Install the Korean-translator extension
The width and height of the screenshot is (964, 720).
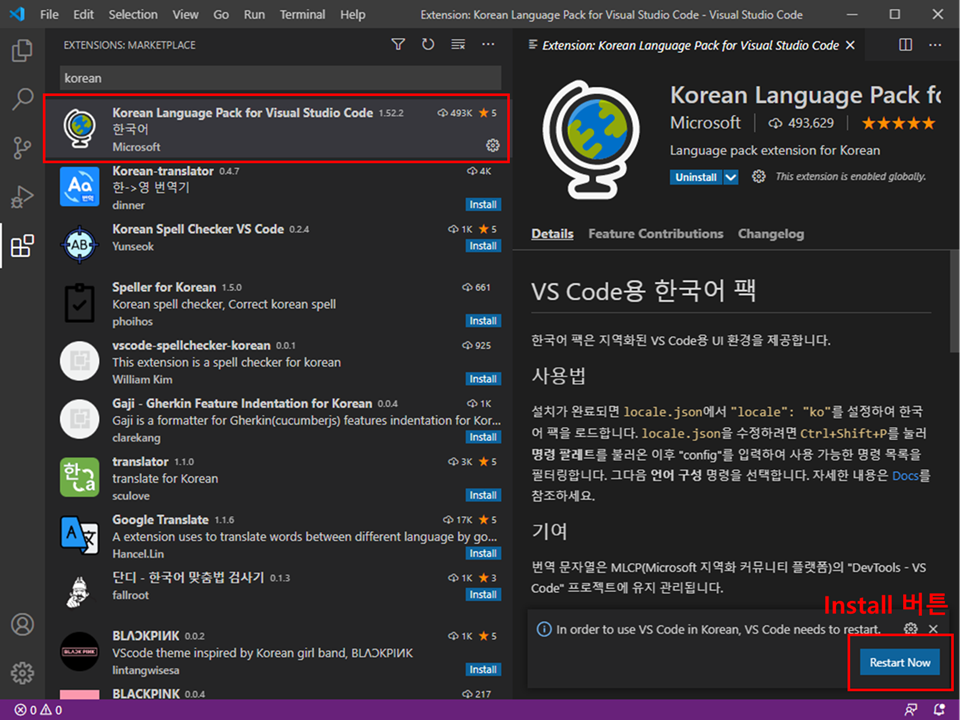pos(483,204)
